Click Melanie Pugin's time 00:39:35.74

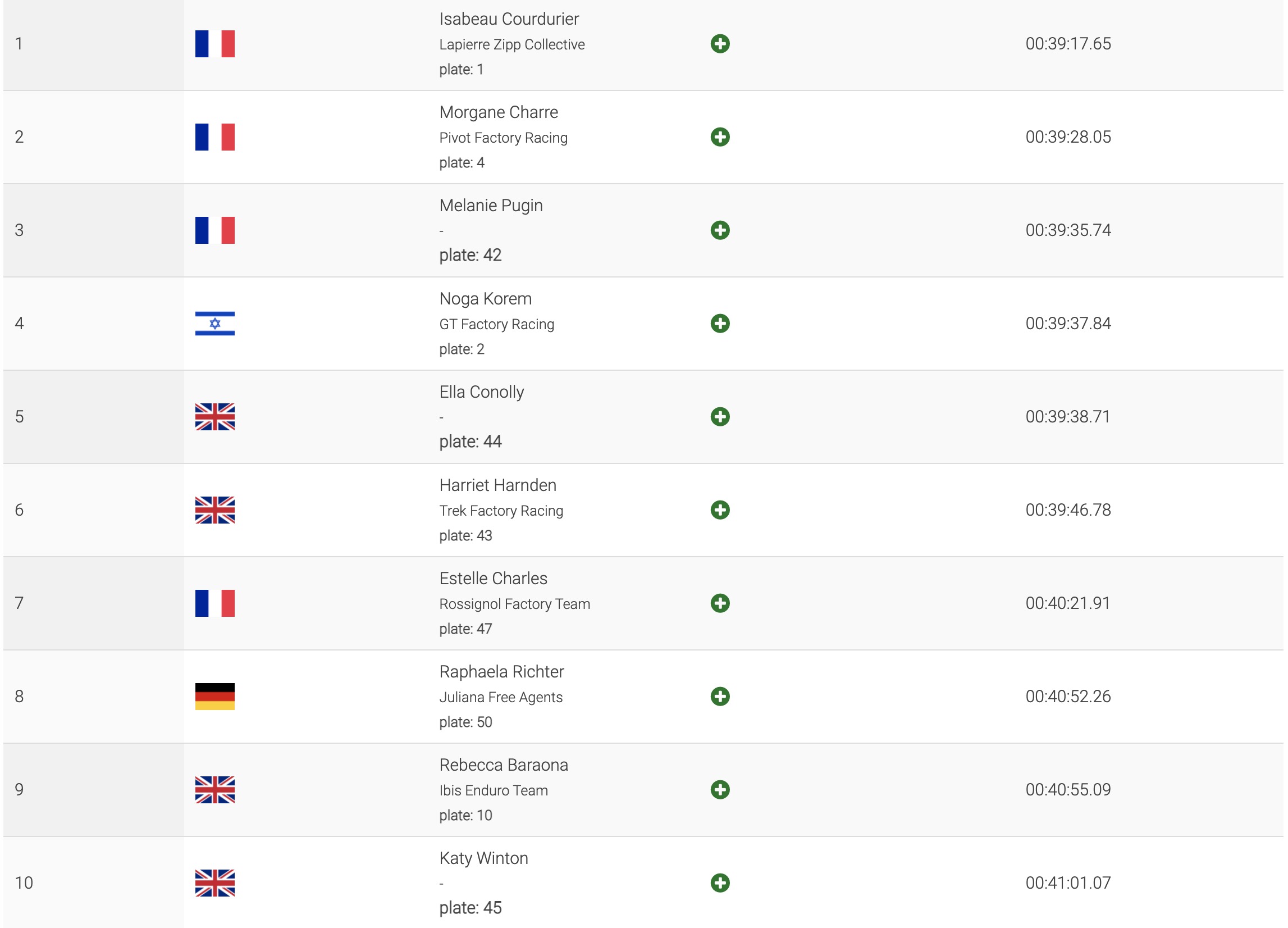coord(1068,230)
